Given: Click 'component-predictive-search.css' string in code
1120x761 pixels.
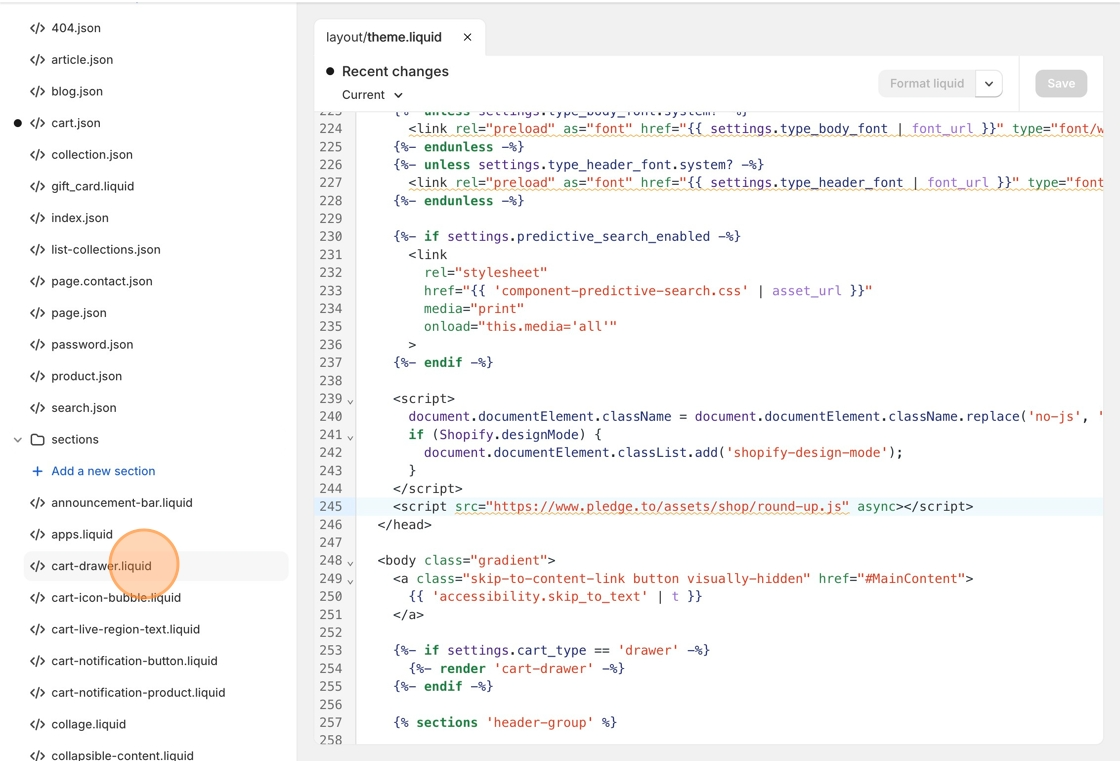Looking at the screenshot, I should 621,291.
